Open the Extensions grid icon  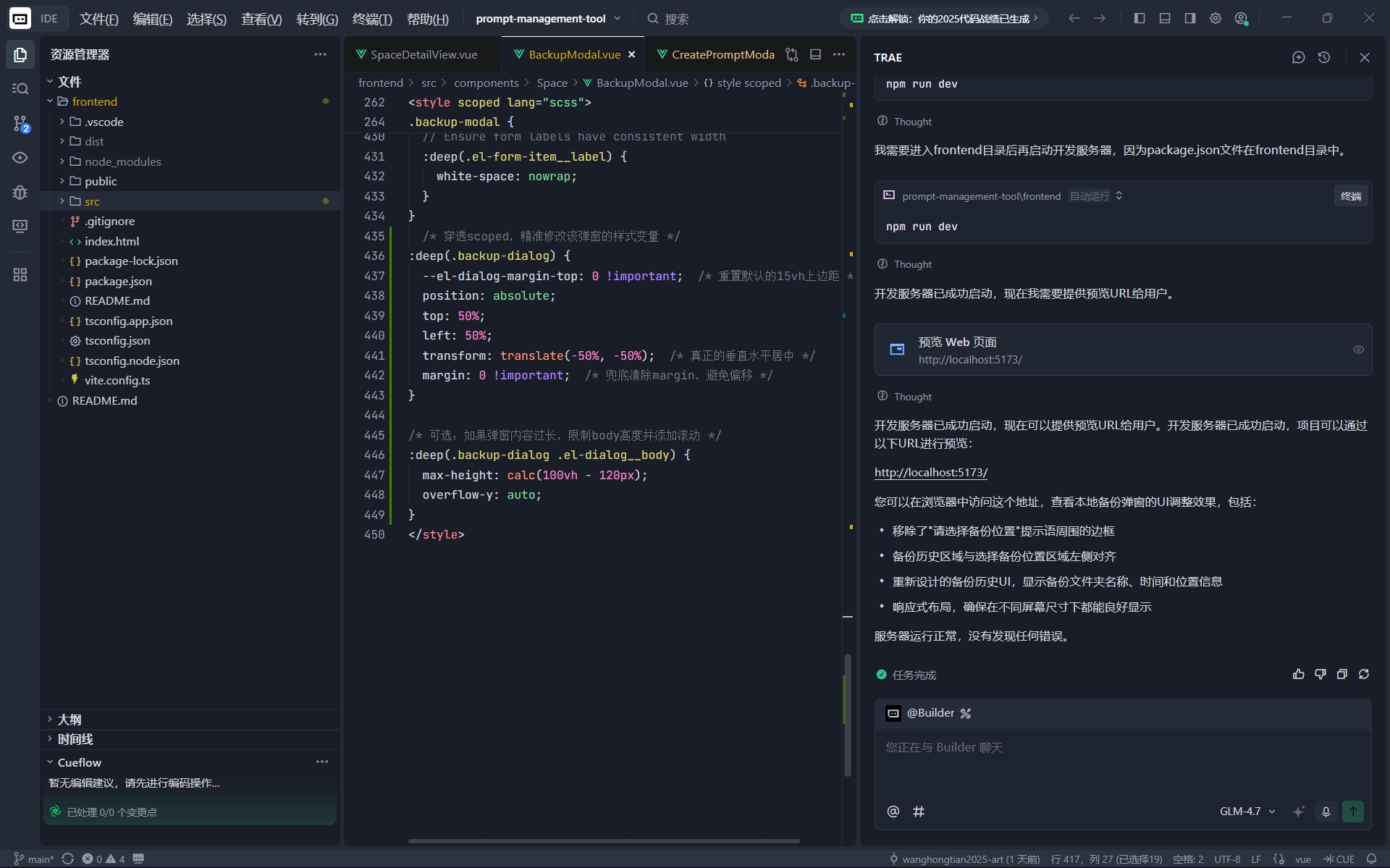coord(20,275)
